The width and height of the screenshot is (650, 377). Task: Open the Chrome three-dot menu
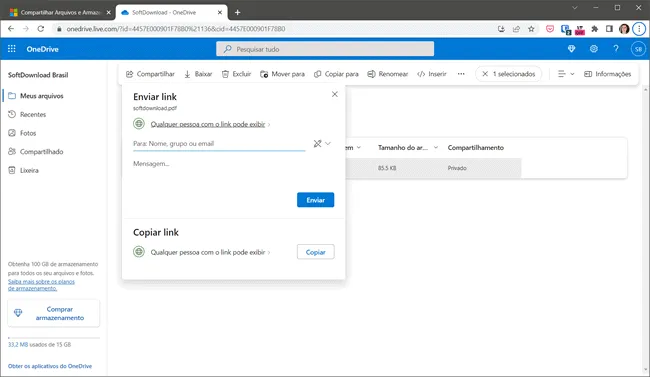pos(639,29)
